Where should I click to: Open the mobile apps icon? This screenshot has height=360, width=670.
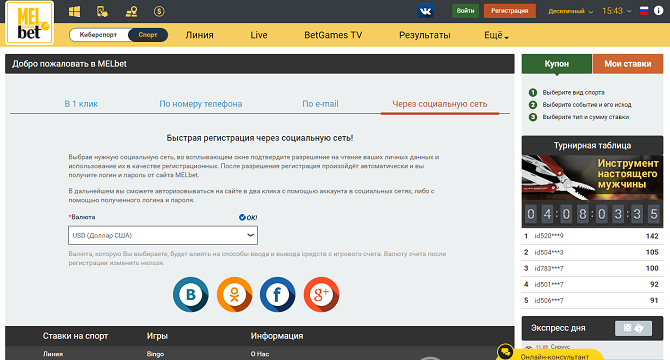103,12
